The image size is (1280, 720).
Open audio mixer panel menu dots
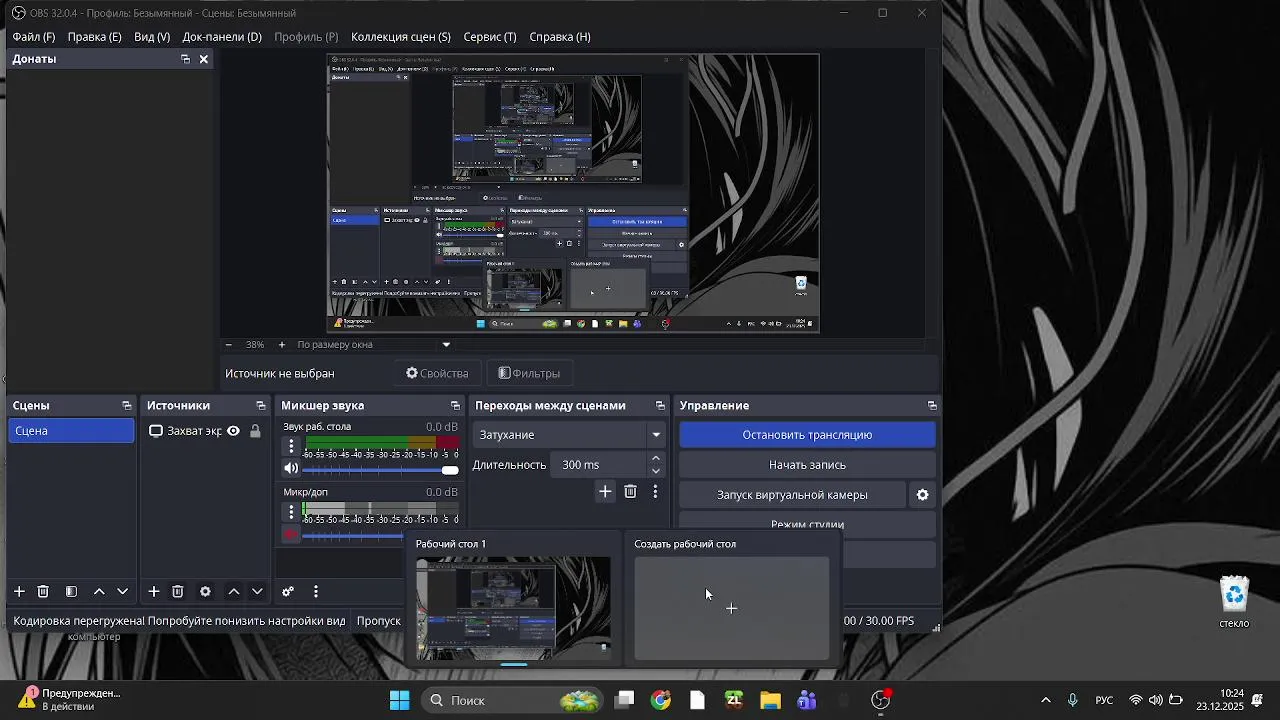click(x=315, y=592)
